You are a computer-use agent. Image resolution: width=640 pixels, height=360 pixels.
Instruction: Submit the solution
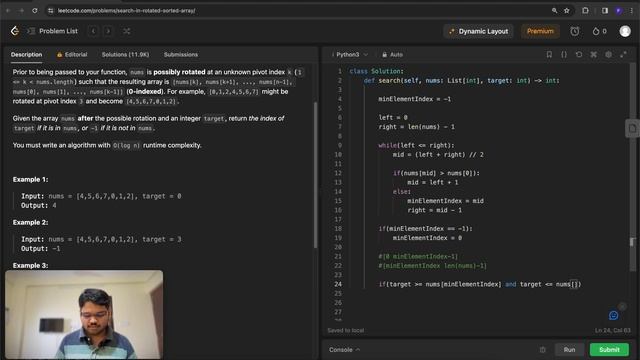tap(609, 350)
